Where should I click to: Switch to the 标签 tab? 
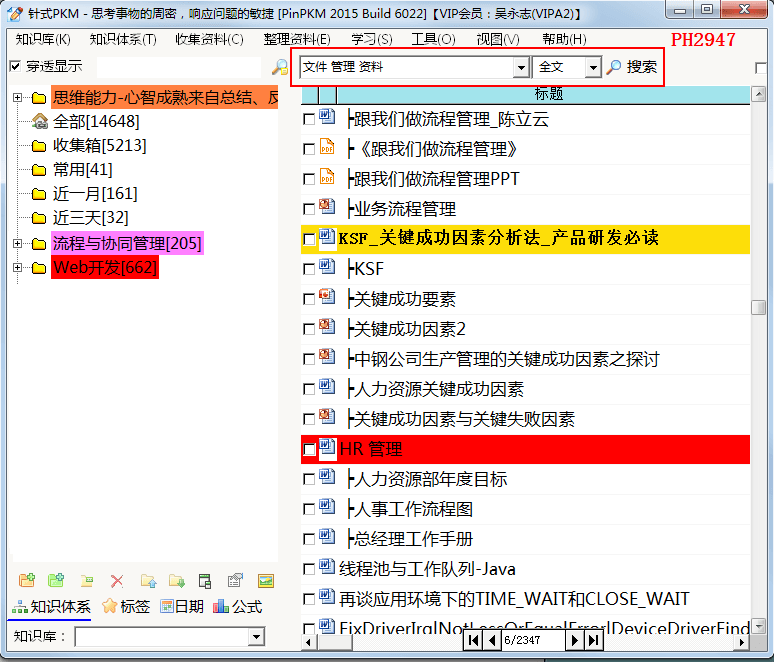pos(125,606)
